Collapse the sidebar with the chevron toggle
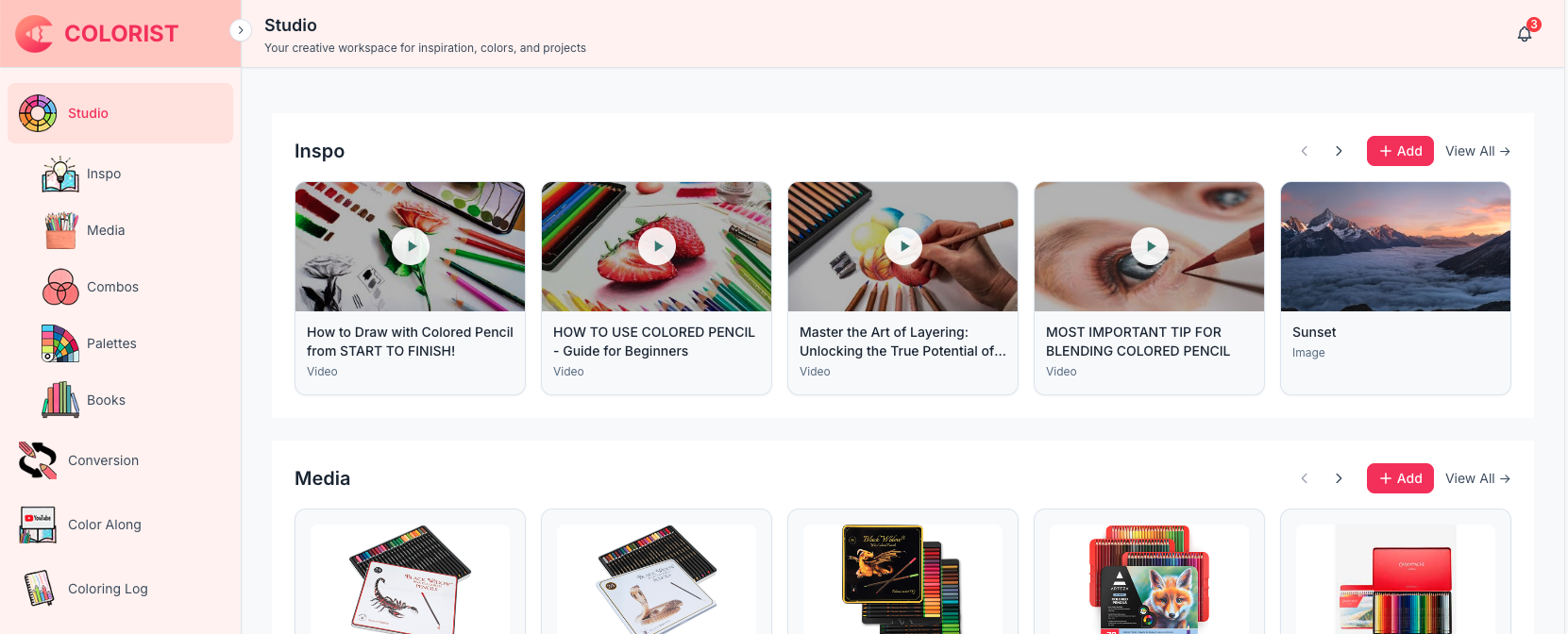The height and width of the screenshot is (634, 1568). click(x=241, y=30)
